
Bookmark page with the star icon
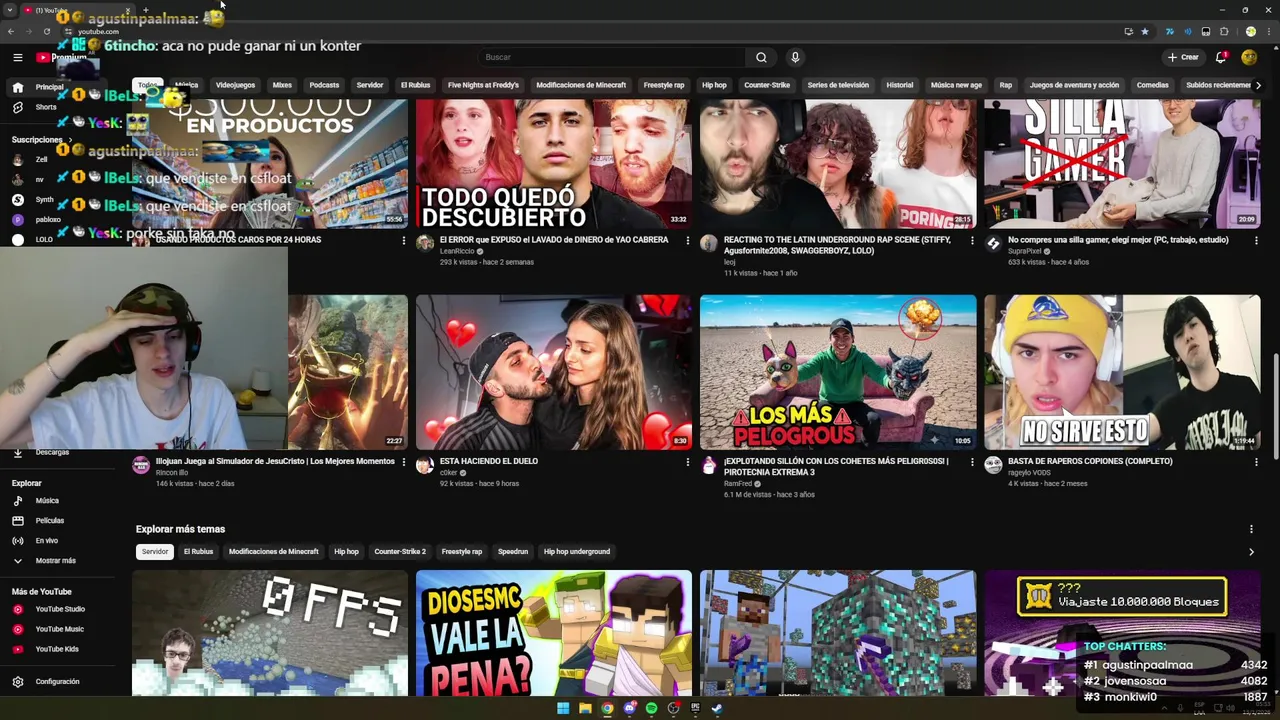pos(1145,32)
